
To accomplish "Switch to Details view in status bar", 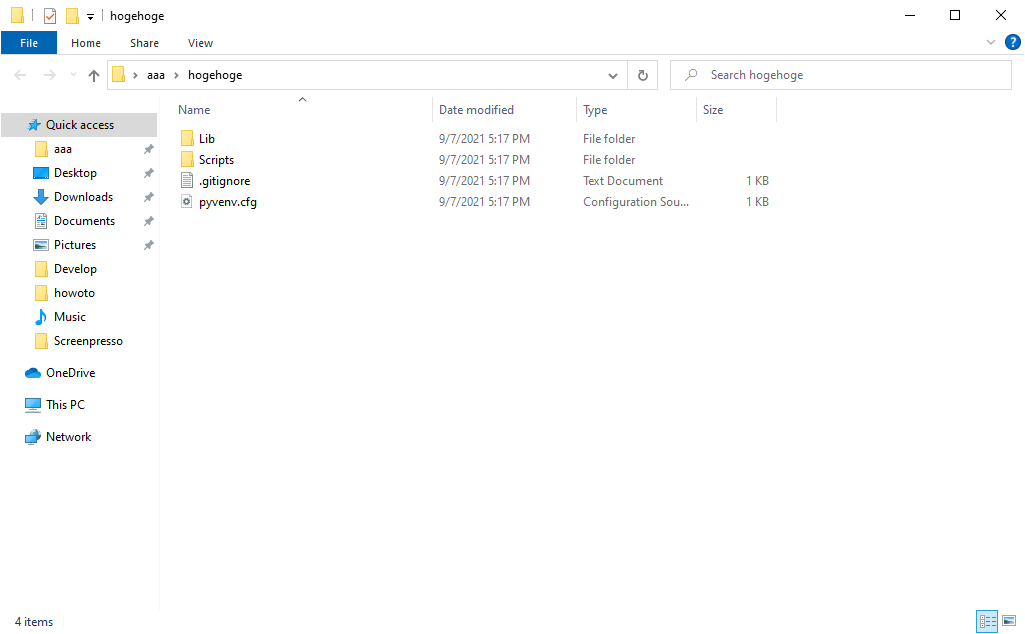I will [986, 621].
